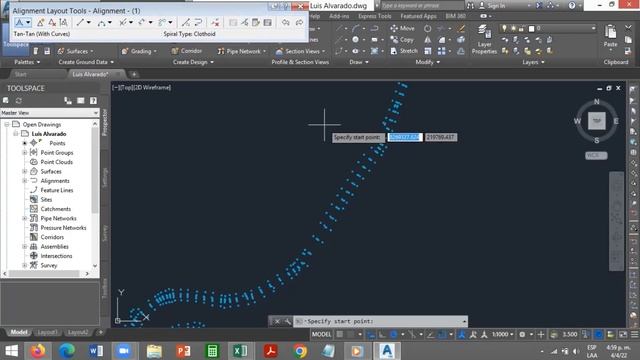Select the Fixed Line drawing tool

[80, 22]
